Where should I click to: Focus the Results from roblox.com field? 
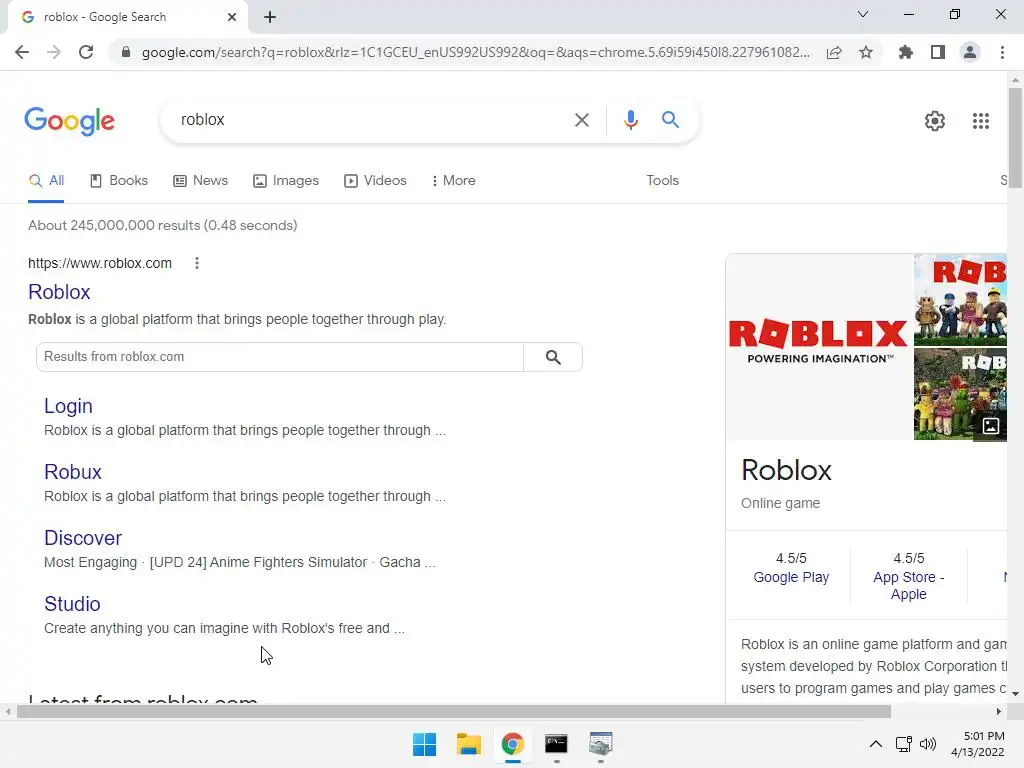[x=280, y=357]
